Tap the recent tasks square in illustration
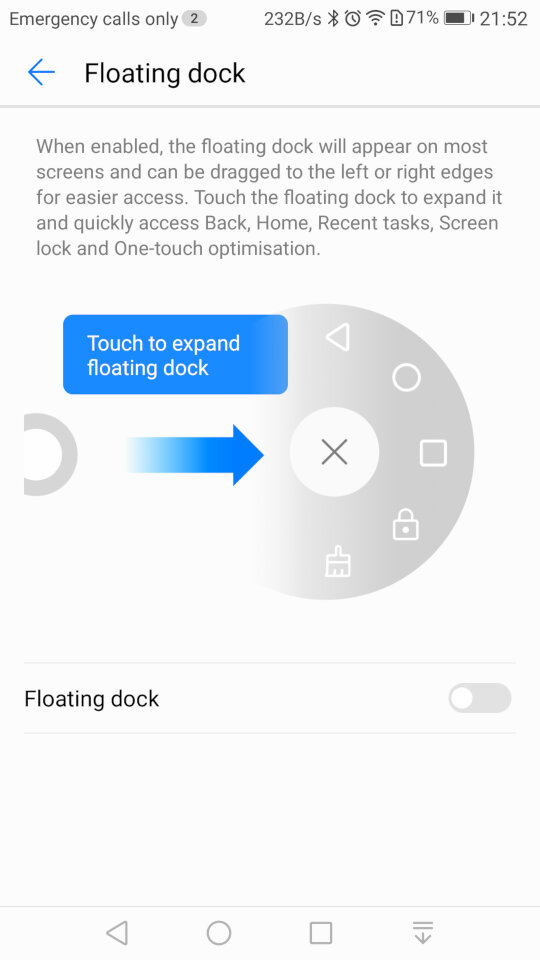Screen dimensions: 540x960 pyautogui.click(x=433, y=453)
